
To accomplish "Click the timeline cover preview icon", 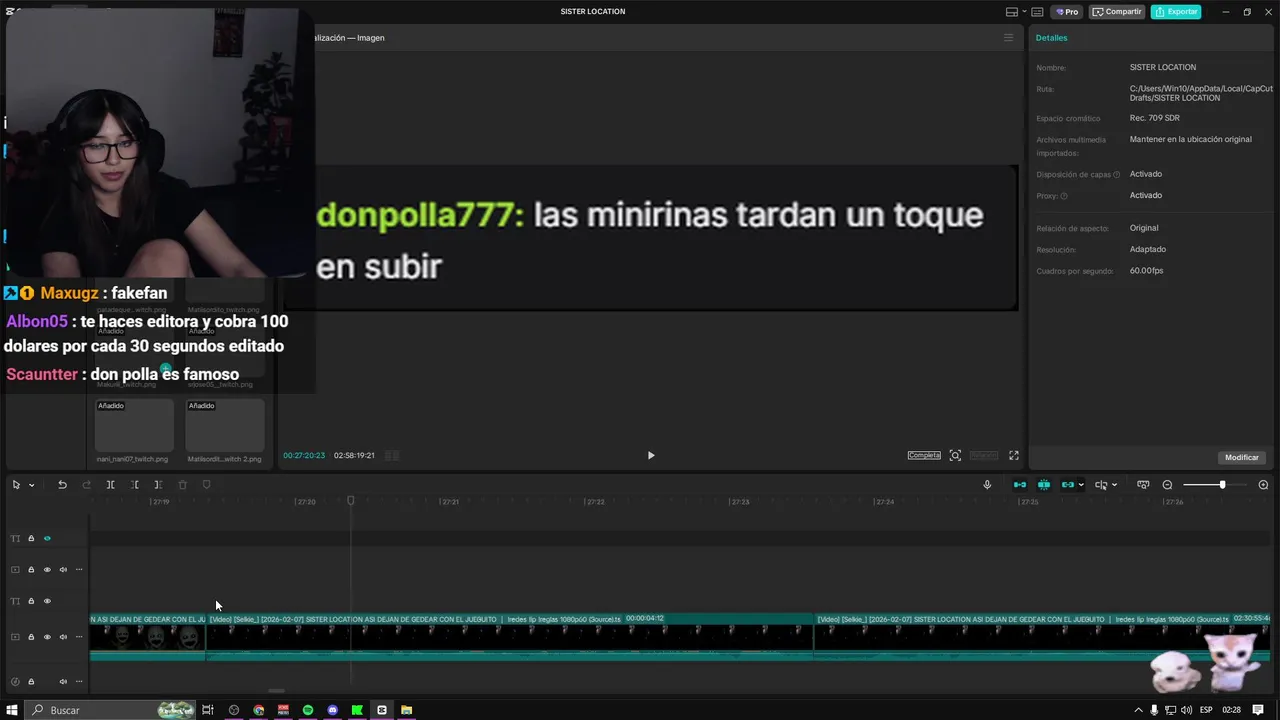I will coord(1143,485).
